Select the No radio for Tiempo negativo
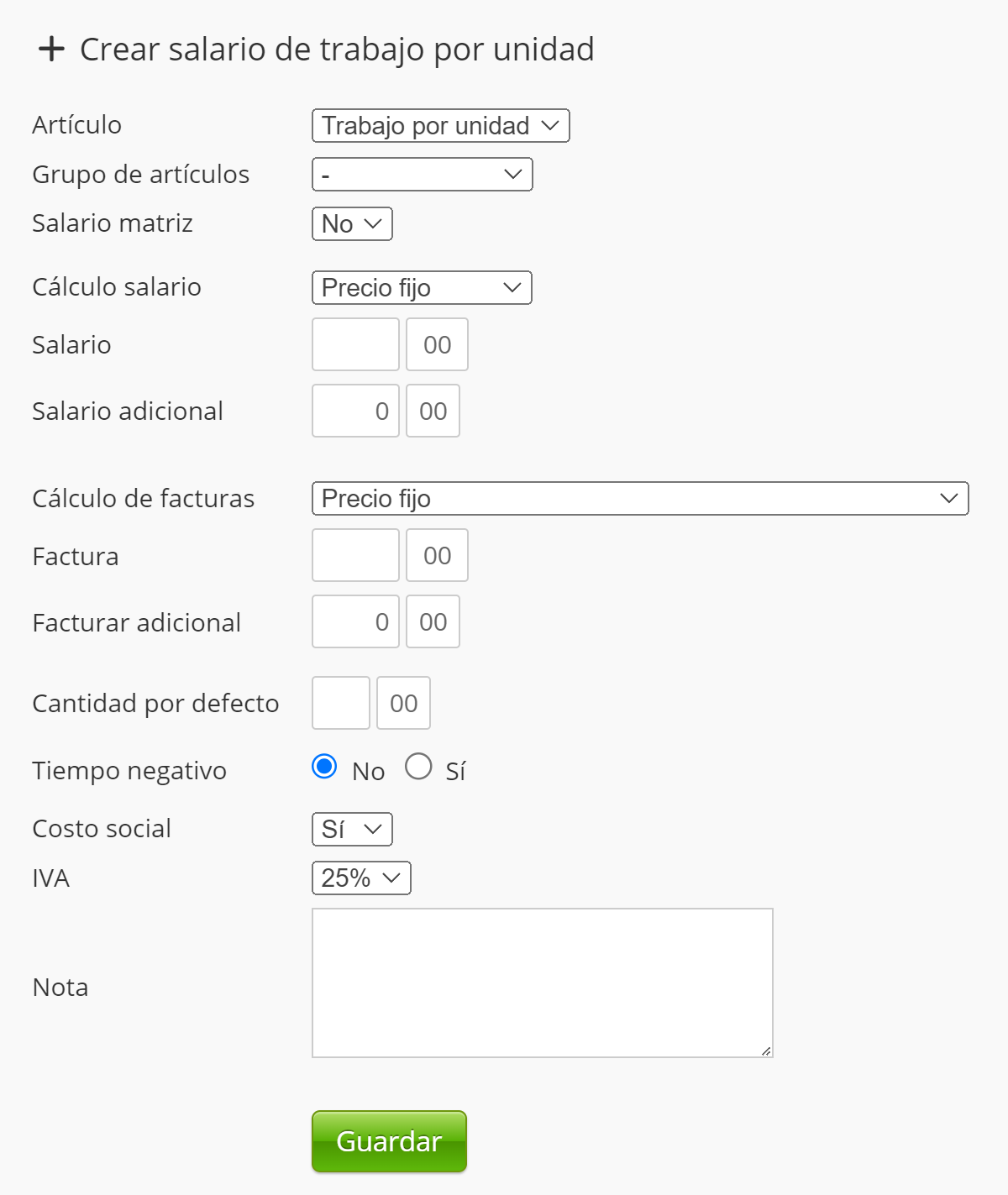Image resolution: width=1008 pixels, height=1195 pixels. click(324, 767)
